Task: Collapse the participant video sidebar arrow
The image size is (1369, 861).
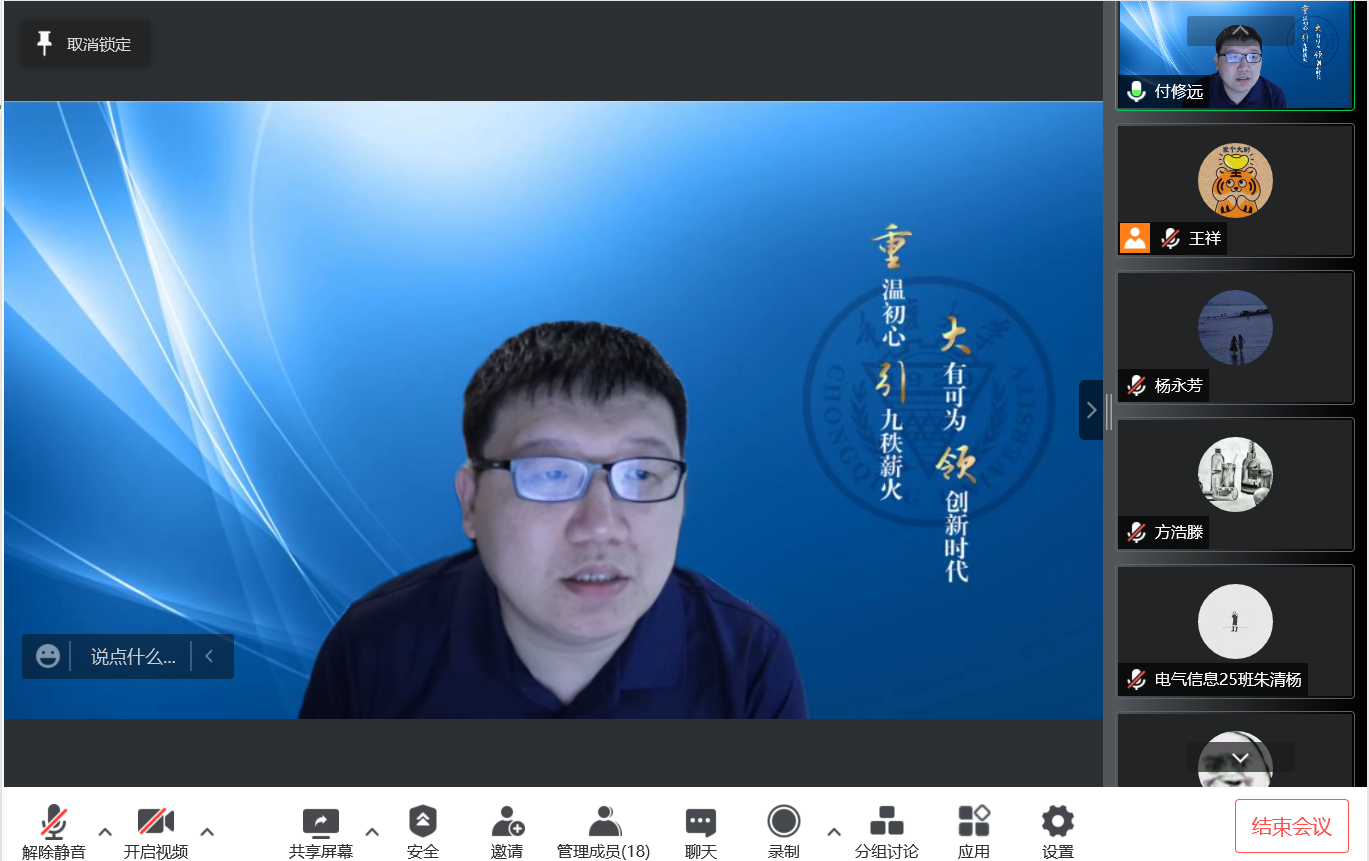Action: tap(1091, 410)
